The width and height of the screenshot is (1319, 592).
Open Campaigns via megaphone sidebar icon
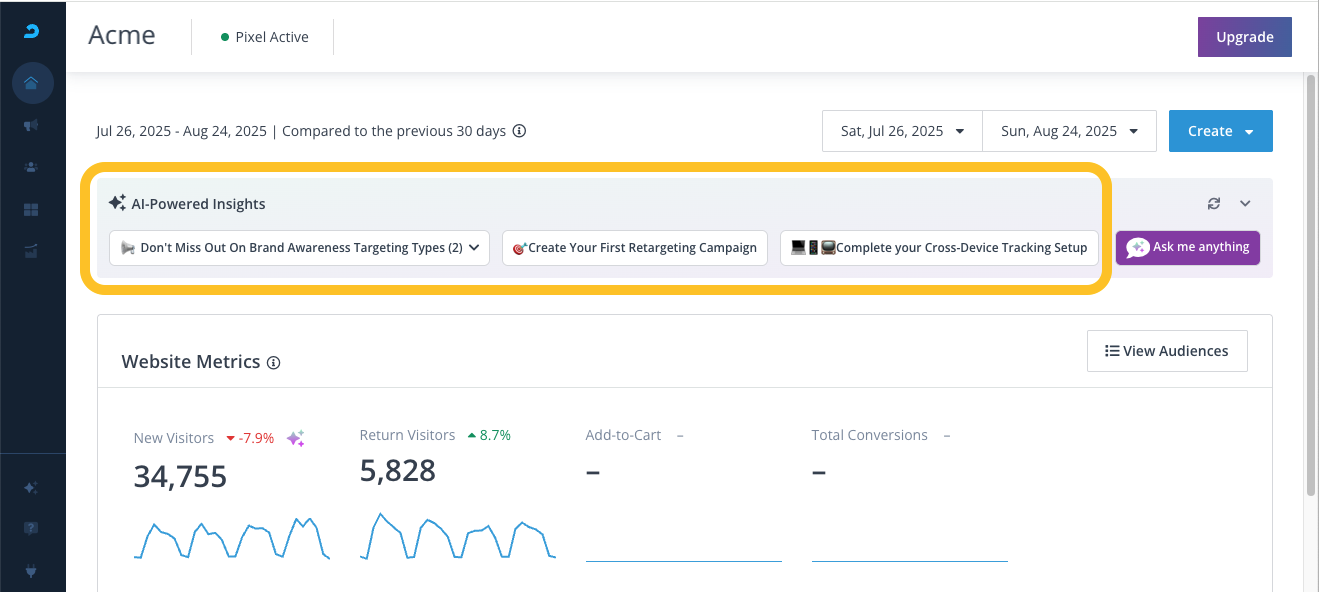pos(32,126)
